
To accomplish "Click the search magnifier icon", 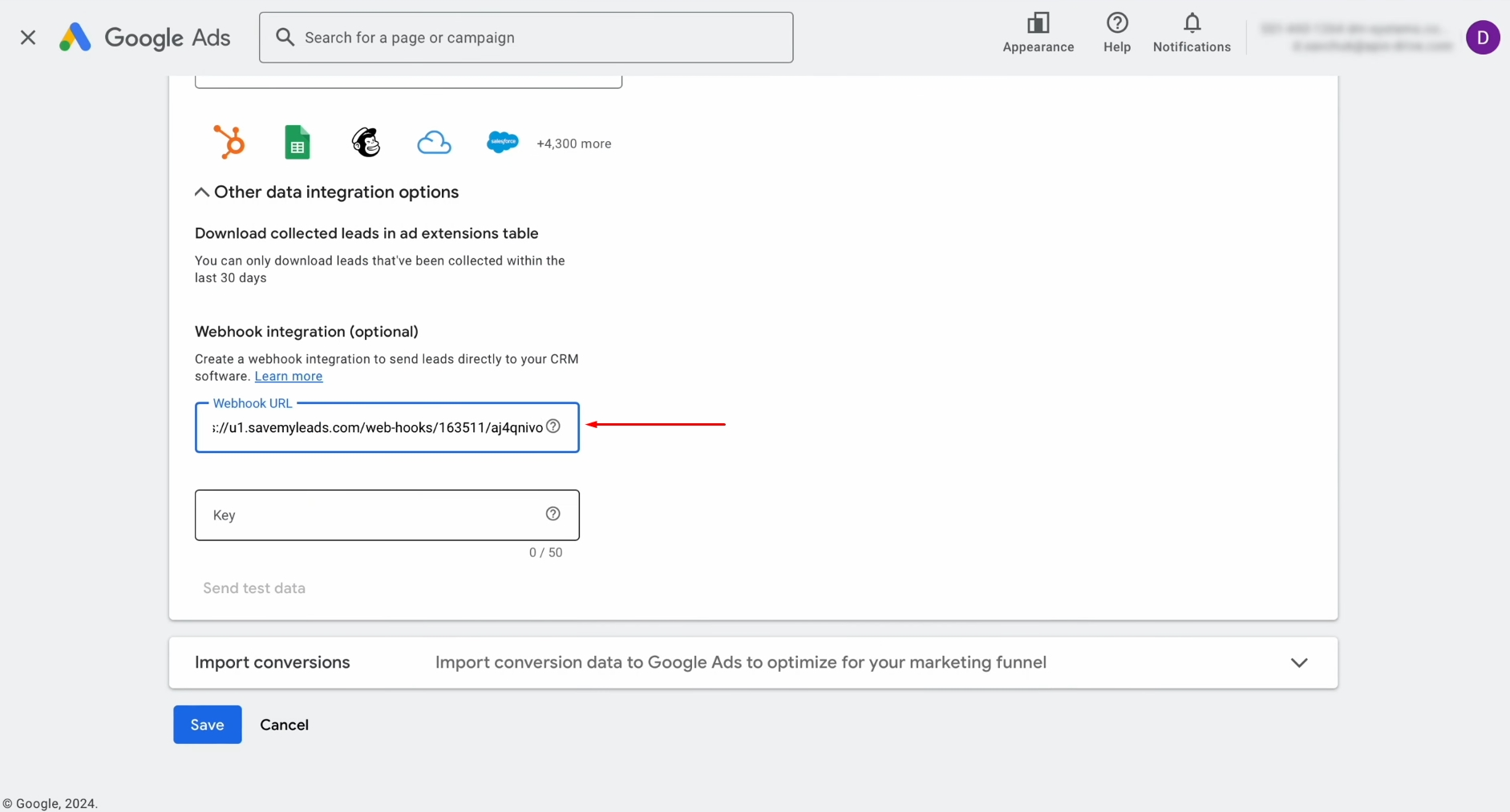I will 285,37.
